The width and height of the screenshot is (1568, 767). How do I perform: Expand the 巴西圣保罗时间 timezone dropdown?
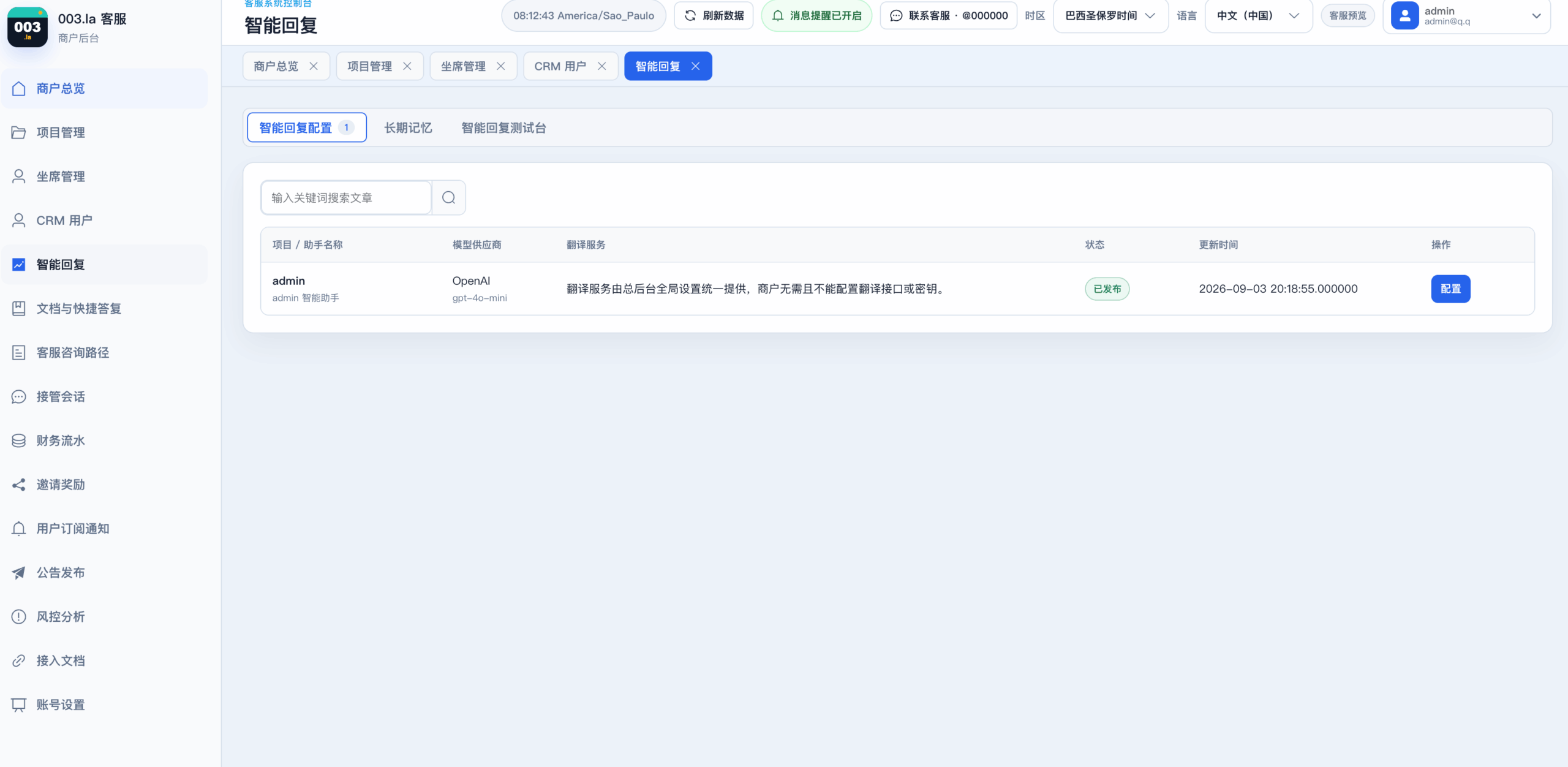[1110, 15]
